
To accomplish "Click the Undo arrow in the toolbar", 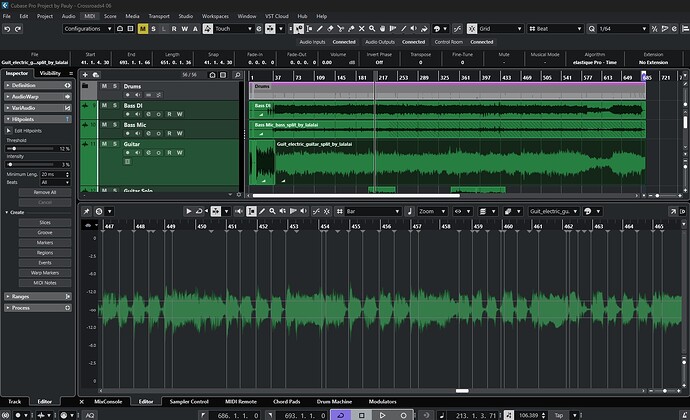I will (7, 29).
